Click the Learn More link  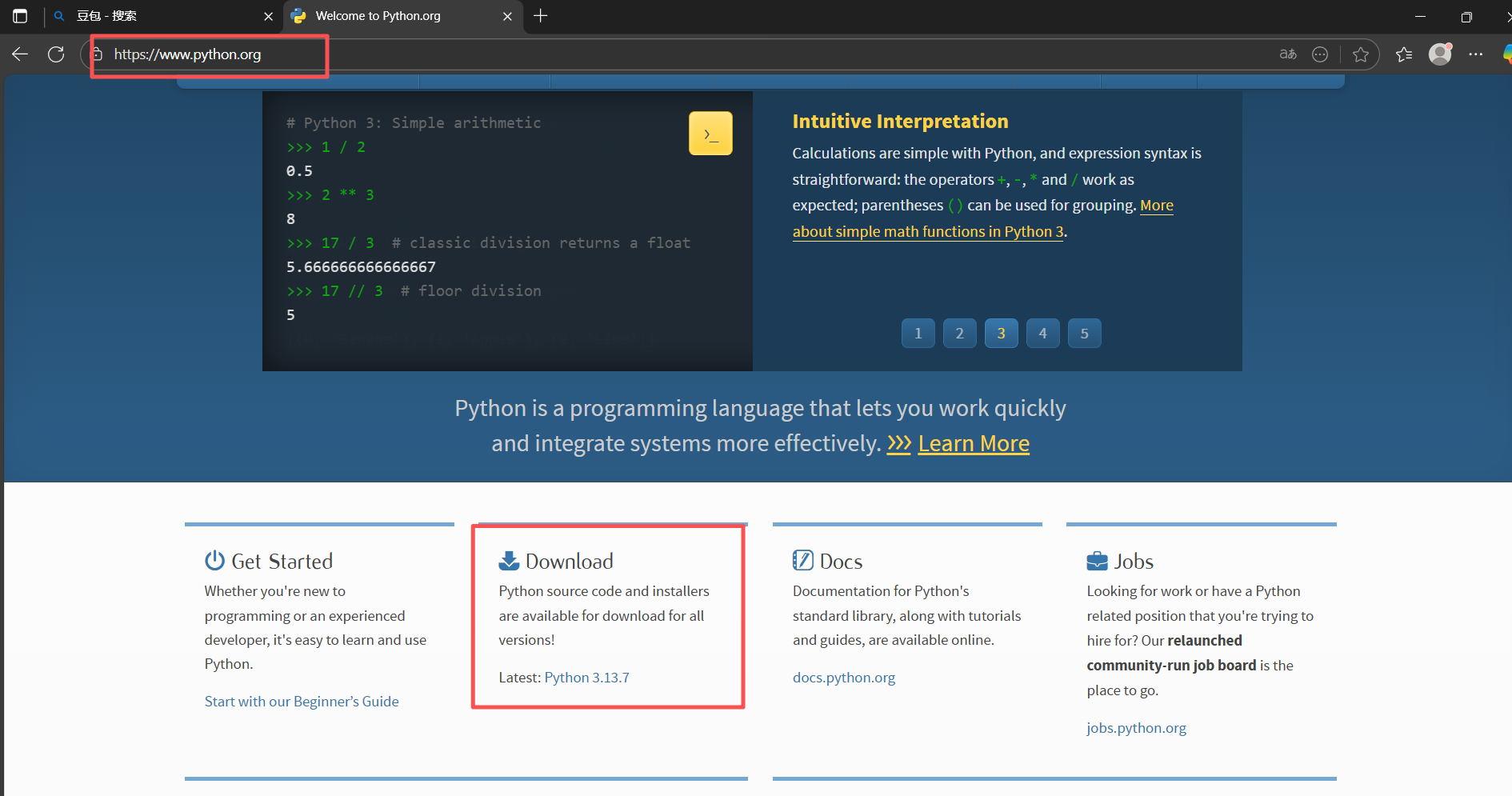974,443
